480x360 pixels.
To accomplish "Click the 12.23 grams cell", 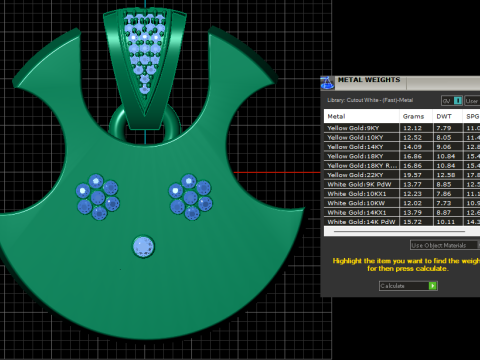I will [x=416, y=194].
